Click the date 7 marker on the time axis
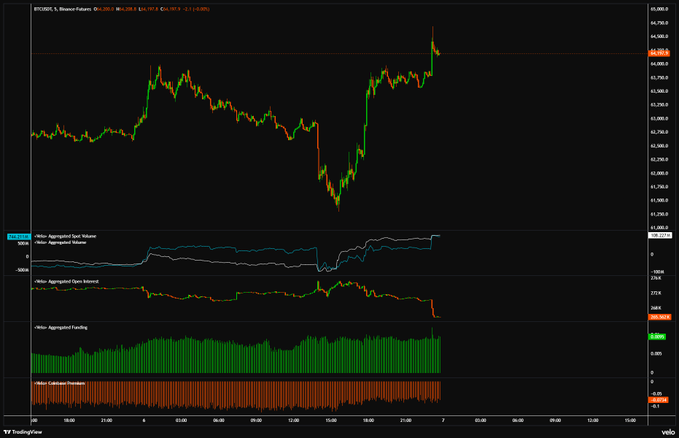 tap(443, 420)
